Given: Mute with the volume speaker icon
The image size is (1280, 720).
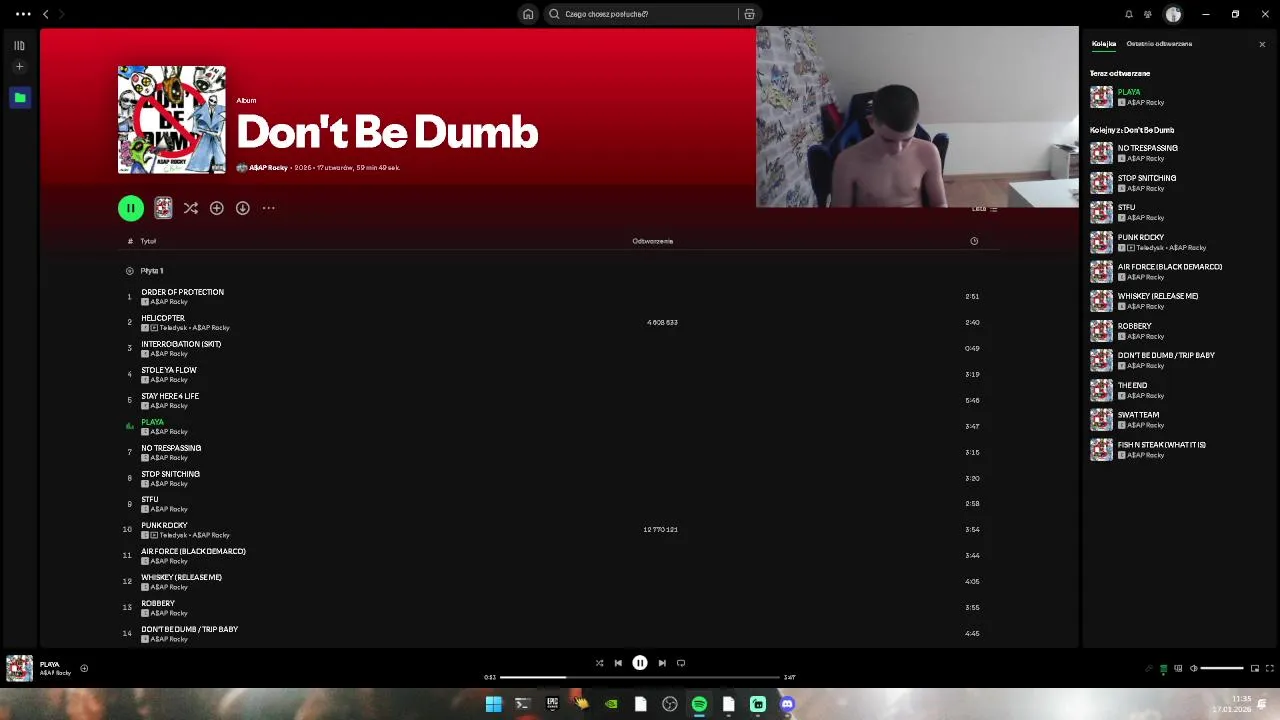Looking at the screenshot, I should click(1193, 668).
